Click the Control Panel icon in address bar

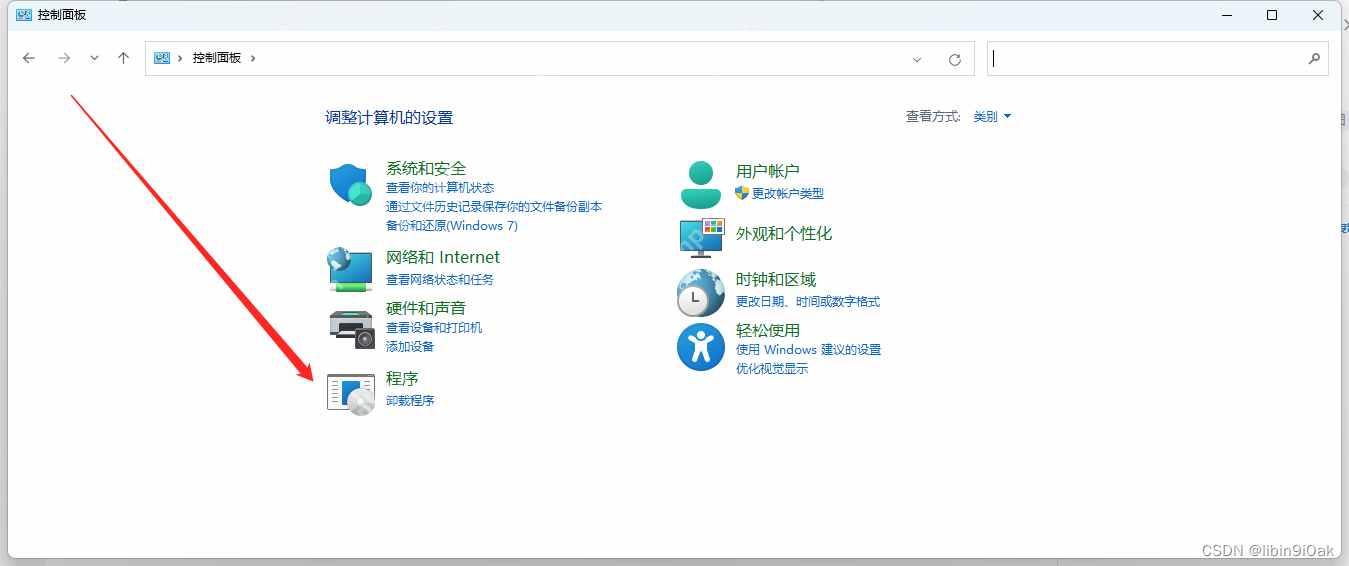(x=162, y=58)
